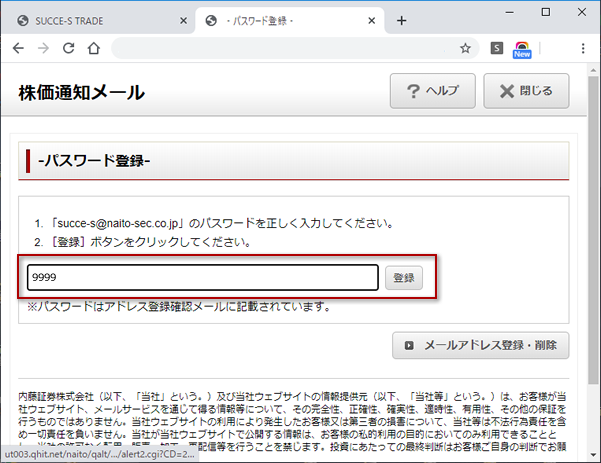Open a new browser tab
The image size is (601, 463).
(401, 20)
